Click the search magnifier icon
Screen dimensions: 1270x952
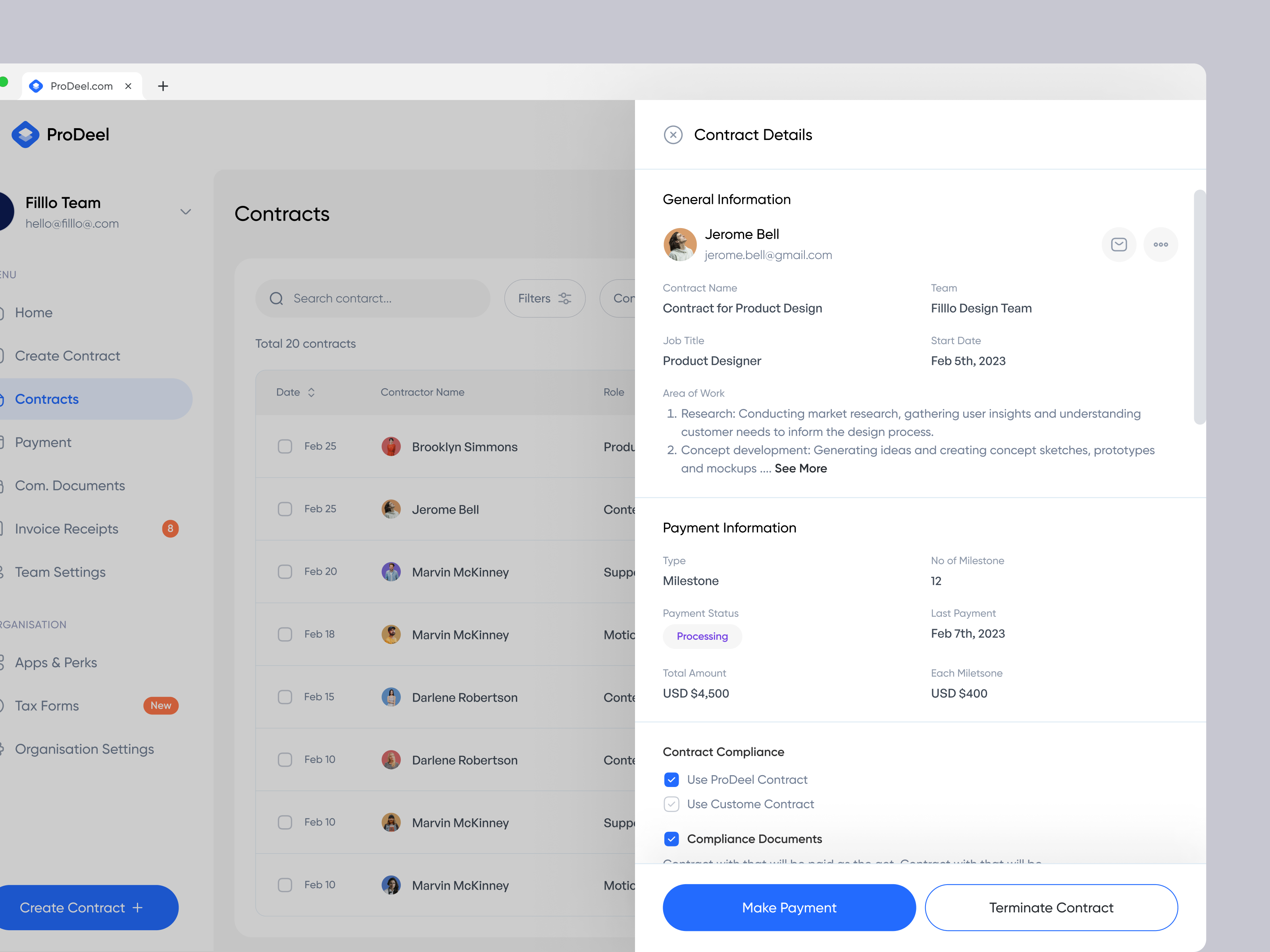(x=276, y=298)
